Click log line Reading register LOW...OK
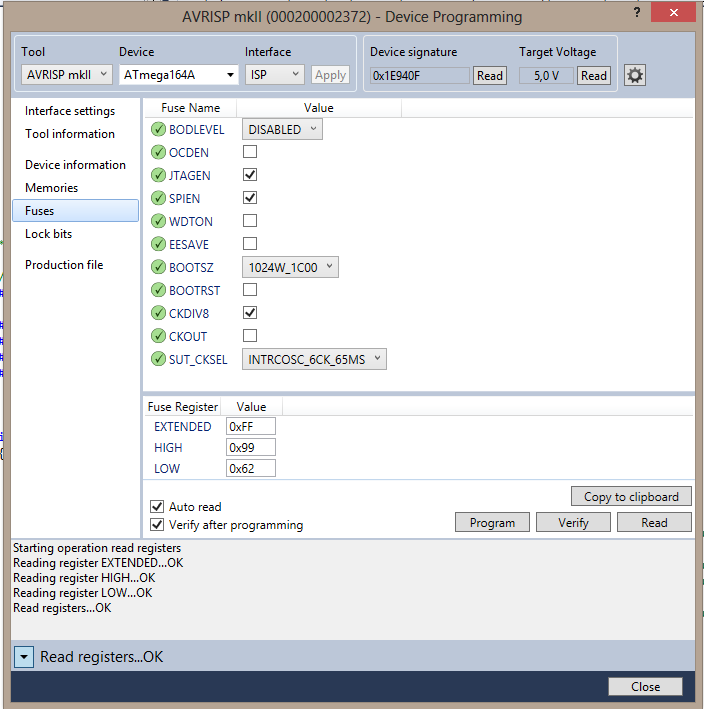The height and width of the screenshot is (709, 704). [x=83, y=592]
